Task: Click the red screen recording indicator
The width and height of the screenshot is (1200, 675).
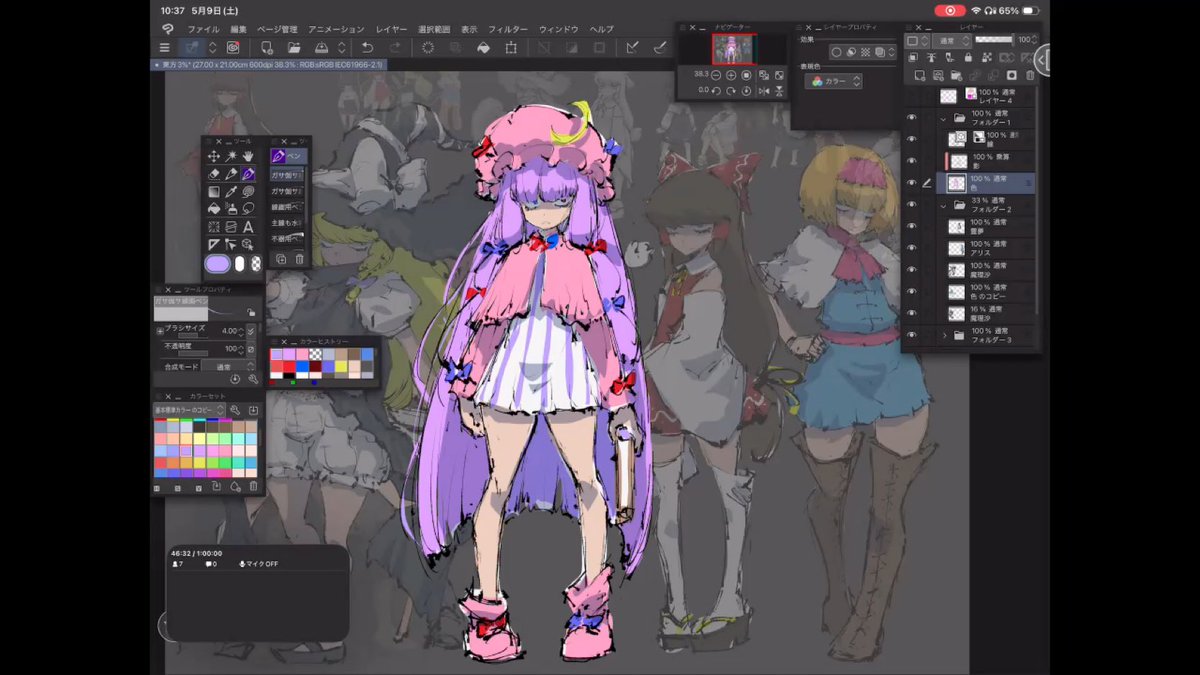Action: tap(949, 10)
